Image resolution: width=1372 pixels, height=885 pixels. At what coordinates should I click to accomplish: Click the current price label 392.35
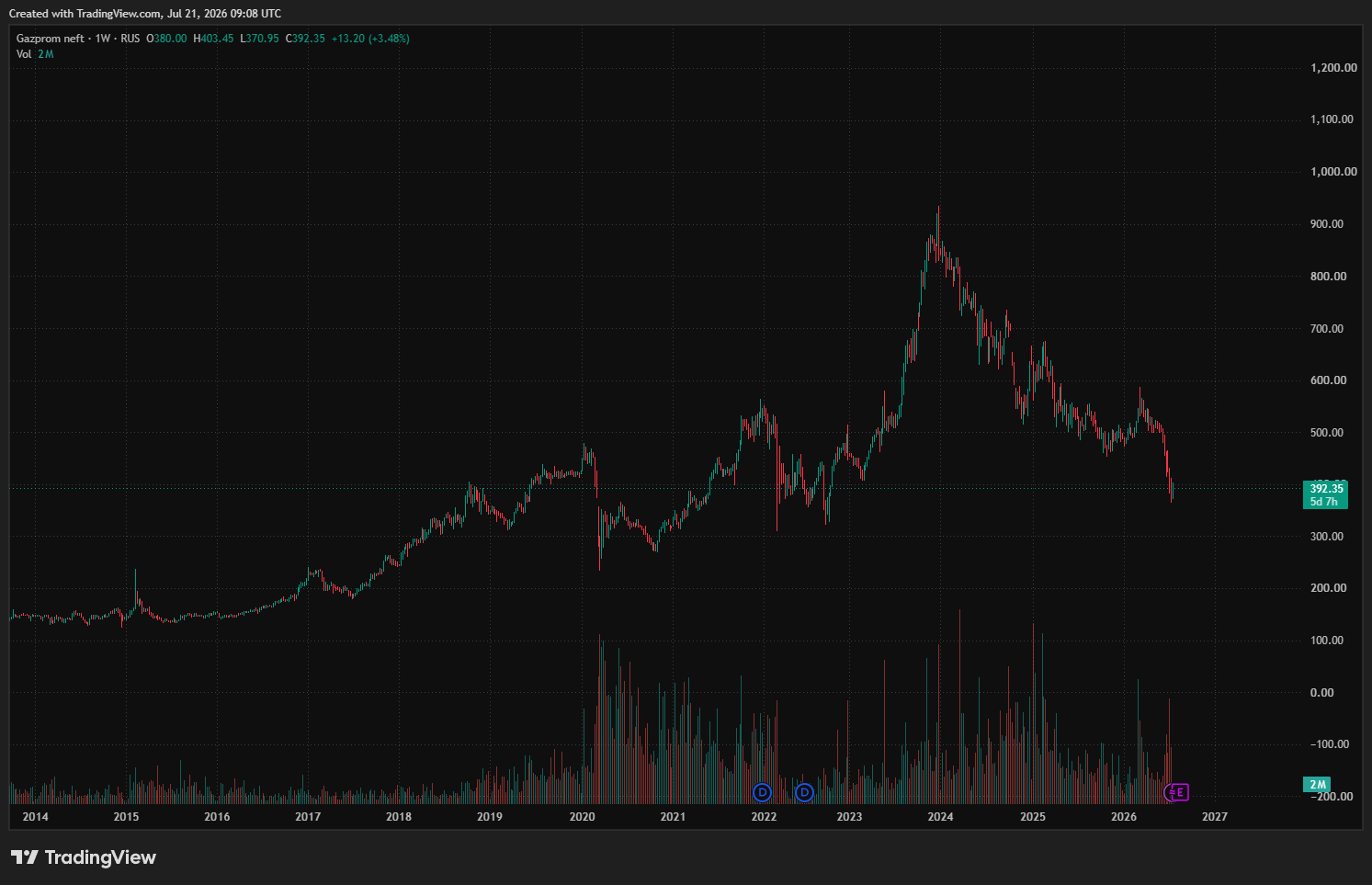1326,489
